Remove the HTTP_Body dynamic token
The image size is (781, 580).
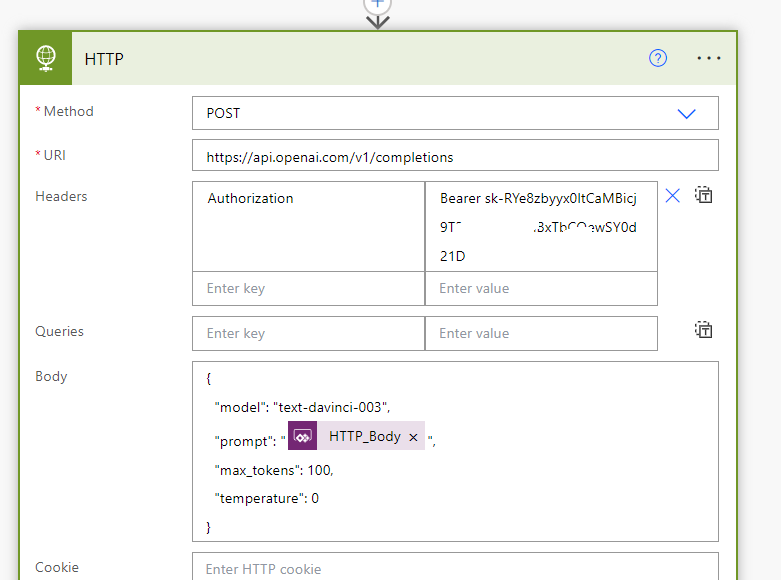pos(414,437)
